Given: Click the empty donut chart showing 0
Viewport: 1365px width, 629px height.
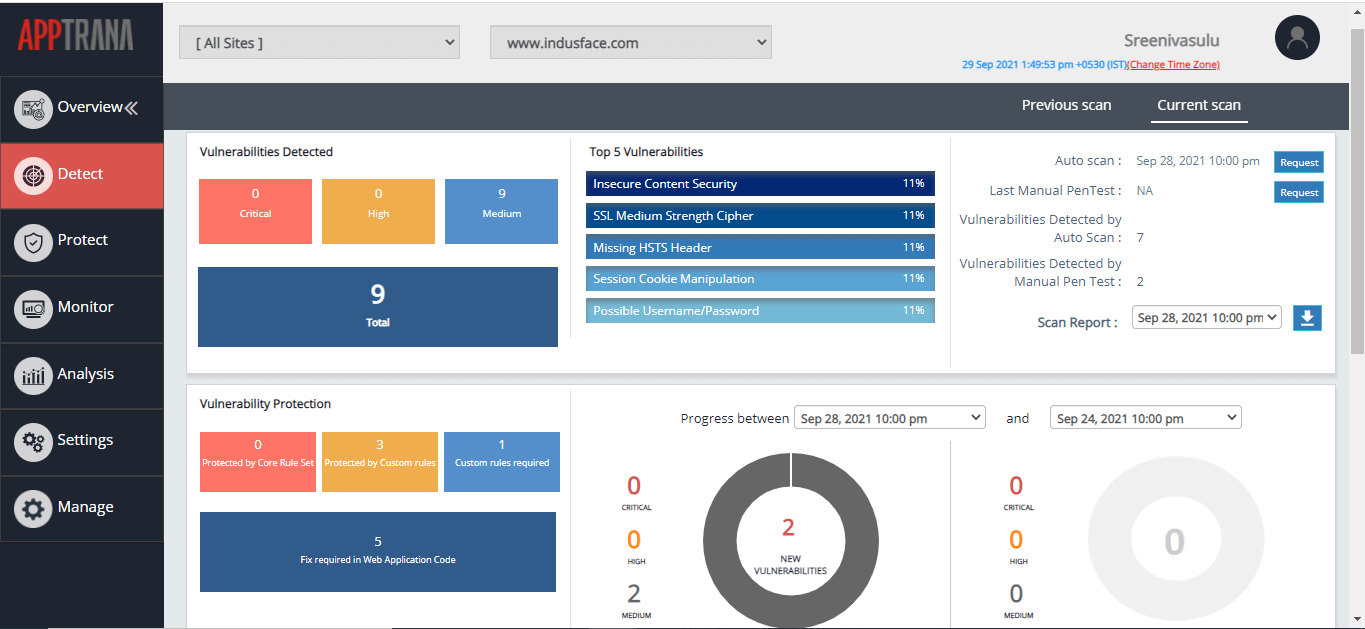Looking at the screenshot, I should (x=1175, y=541).
